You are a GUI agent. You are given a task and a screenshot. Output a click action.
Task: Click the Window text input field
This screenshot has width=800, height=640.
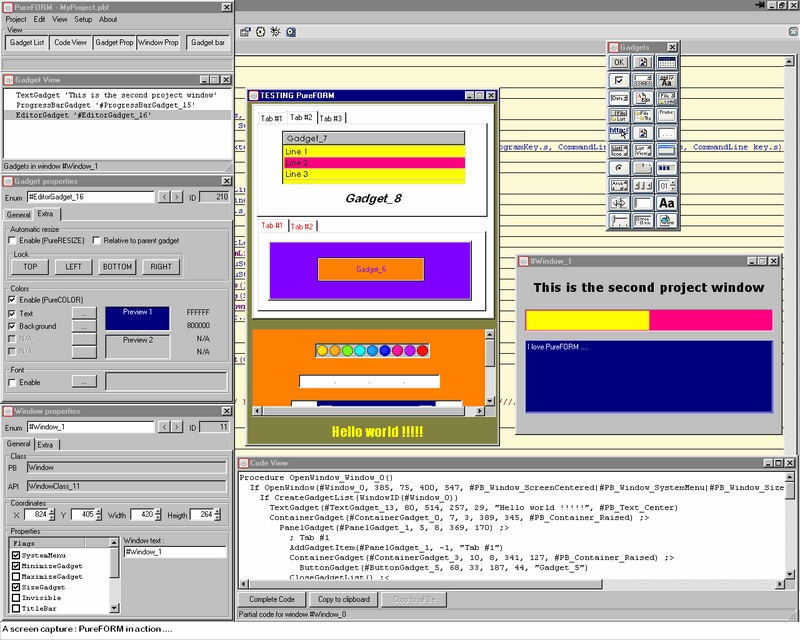[175, 552]
